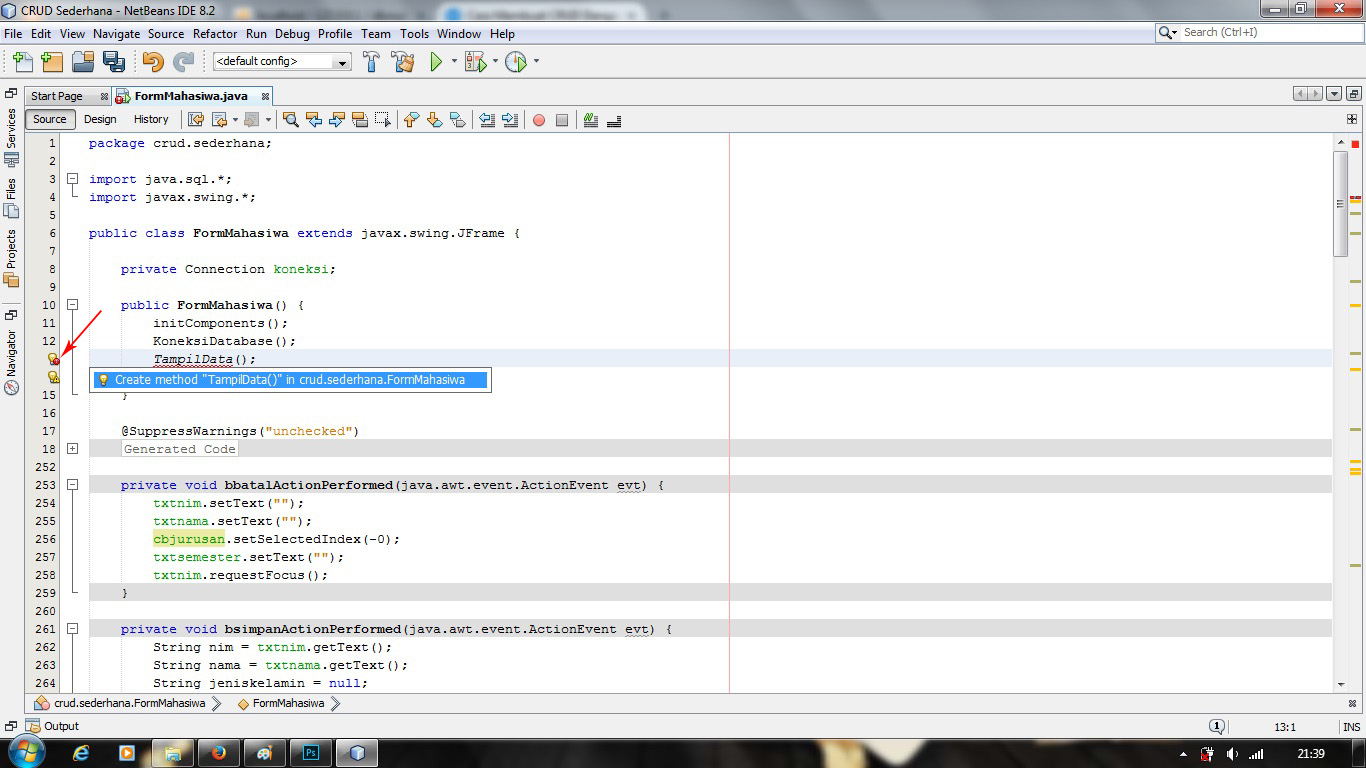1366x768 pixels.
Task: Build the project with the hammer icon
Action: point(371,62)
